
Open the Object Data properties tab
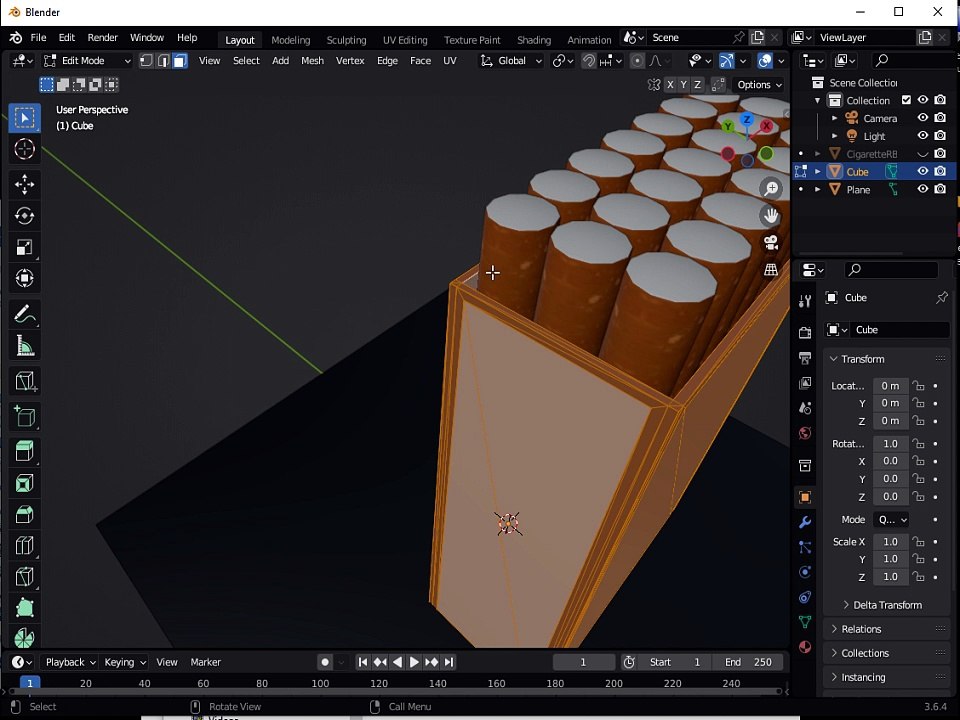805,622
